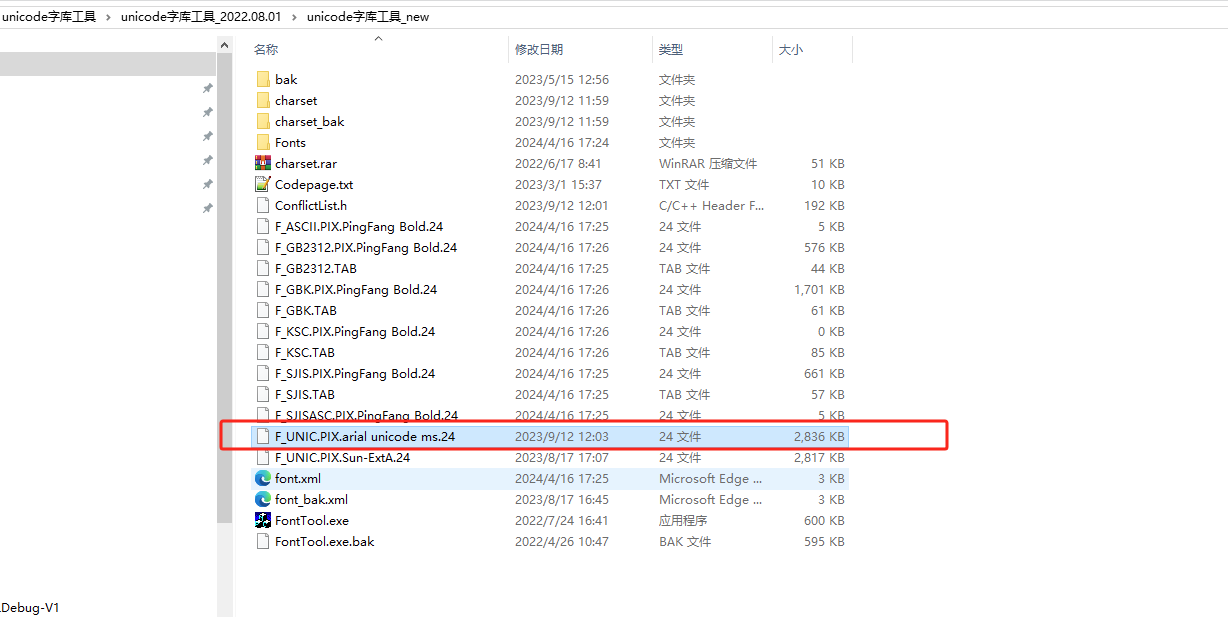Click file name ConflictList.h
Image resolution: width=1228 pixels, height=617 pixels.
click(311, 205)
